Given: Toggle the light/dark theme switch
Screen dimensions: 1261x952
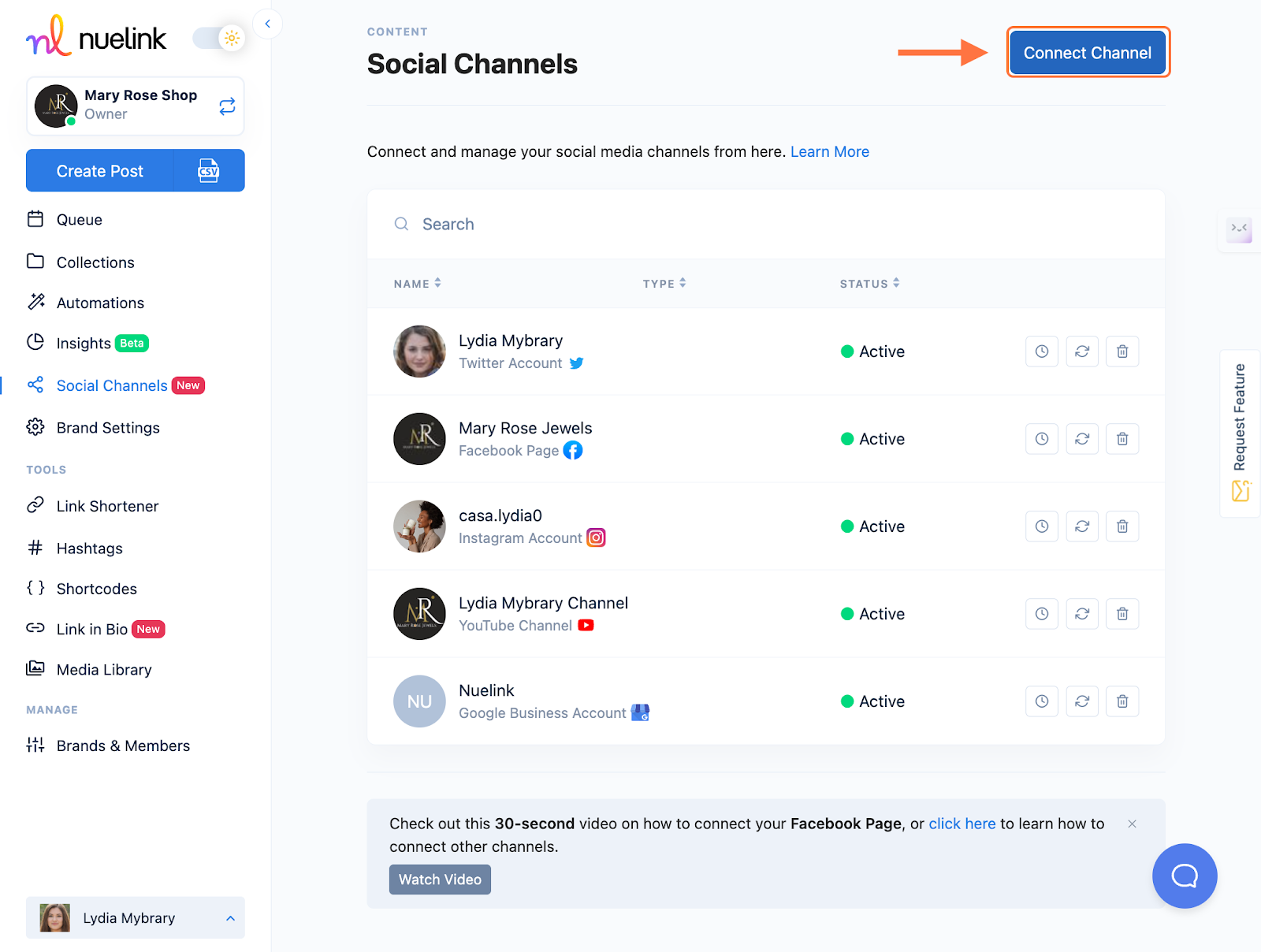Looking at the screenshot, I should [219, 38].
